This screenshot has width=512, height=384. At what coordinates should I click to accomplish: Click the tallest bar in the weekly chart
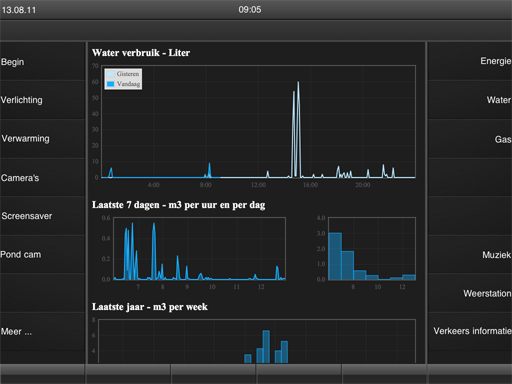tap(266, 346)
